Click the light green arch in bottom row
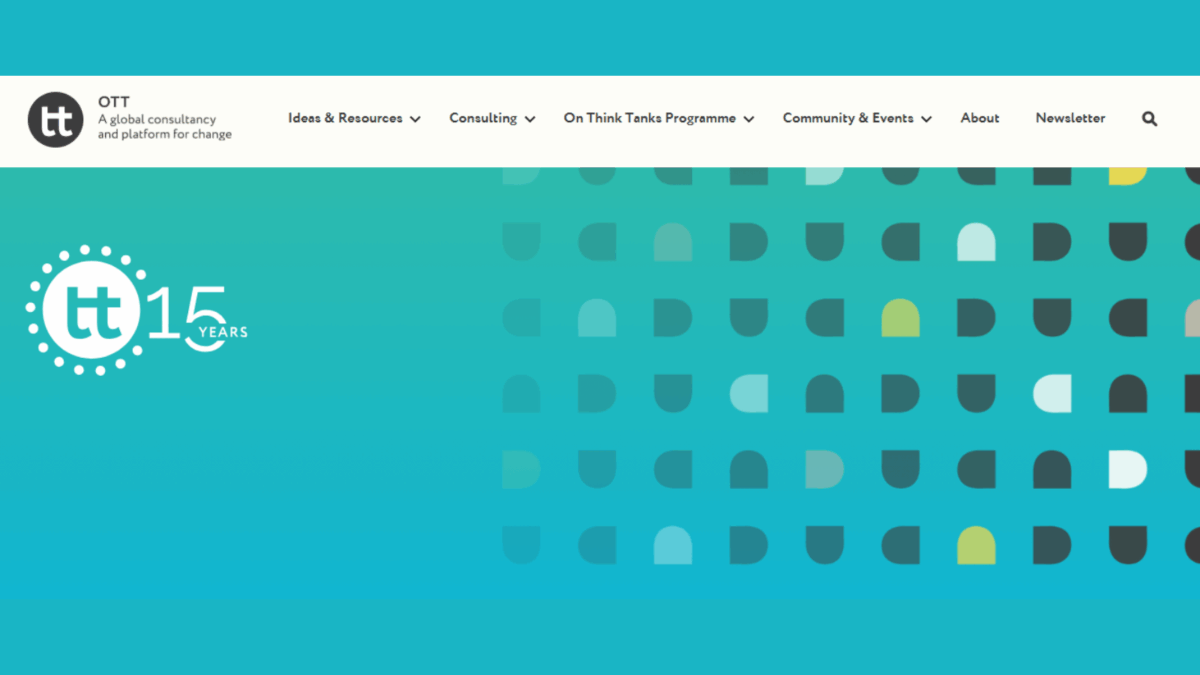This screenshot has height=675, width=1200. (976, 545)
